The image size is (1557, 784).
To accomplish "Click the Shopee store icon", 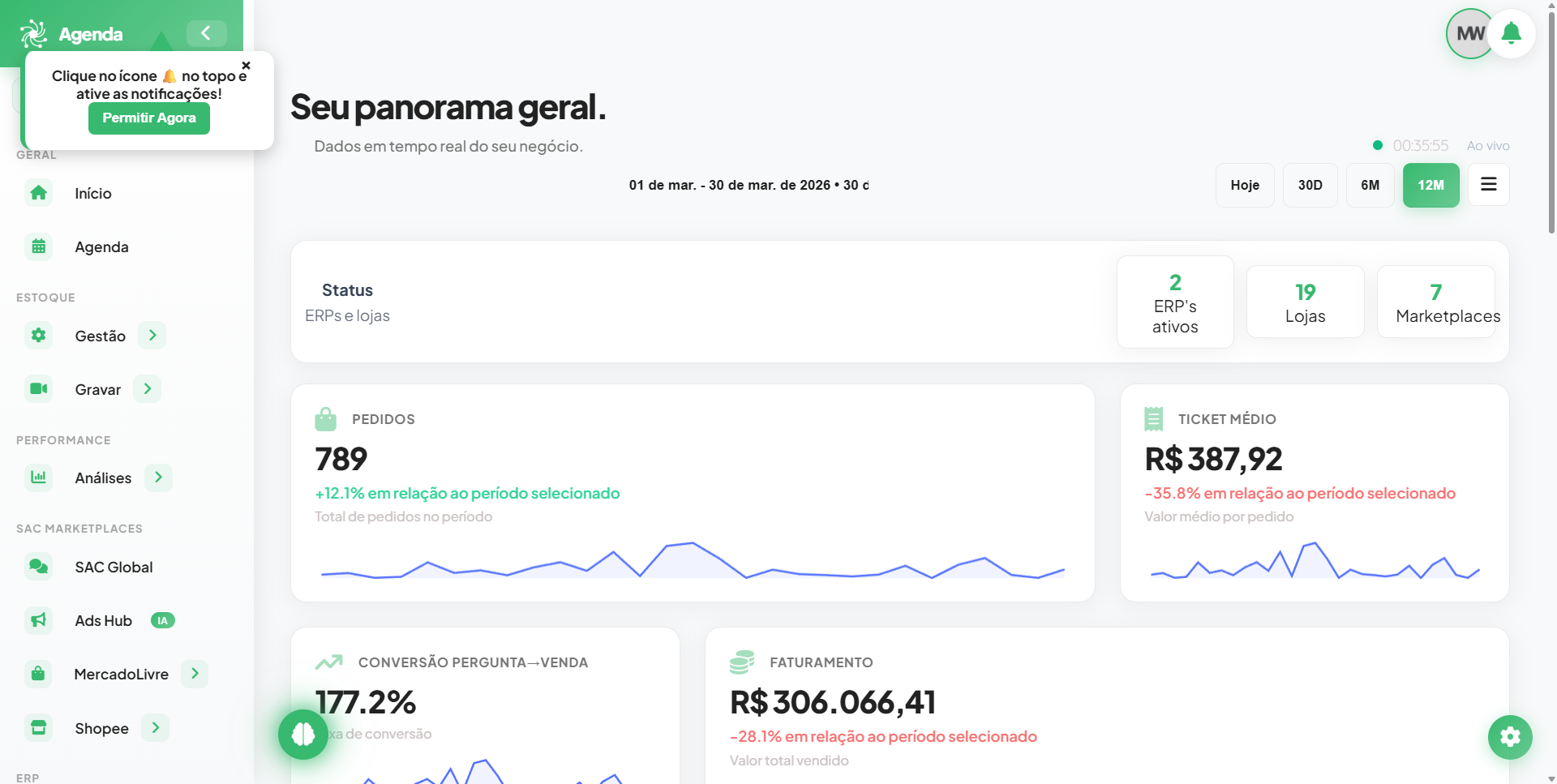I will click(38, 727).
